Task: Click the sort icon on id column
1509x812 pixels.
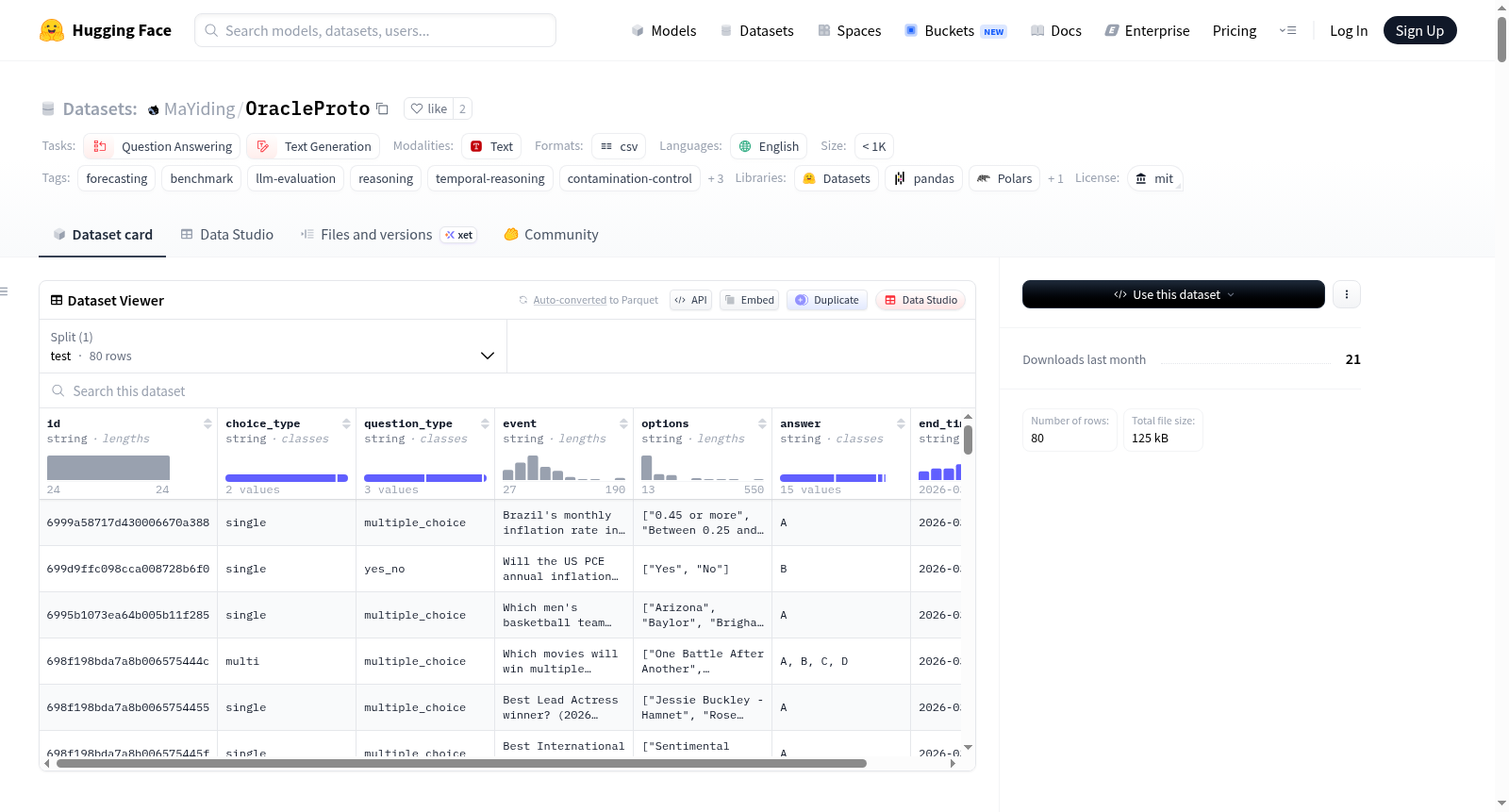Action: [207, 423]
